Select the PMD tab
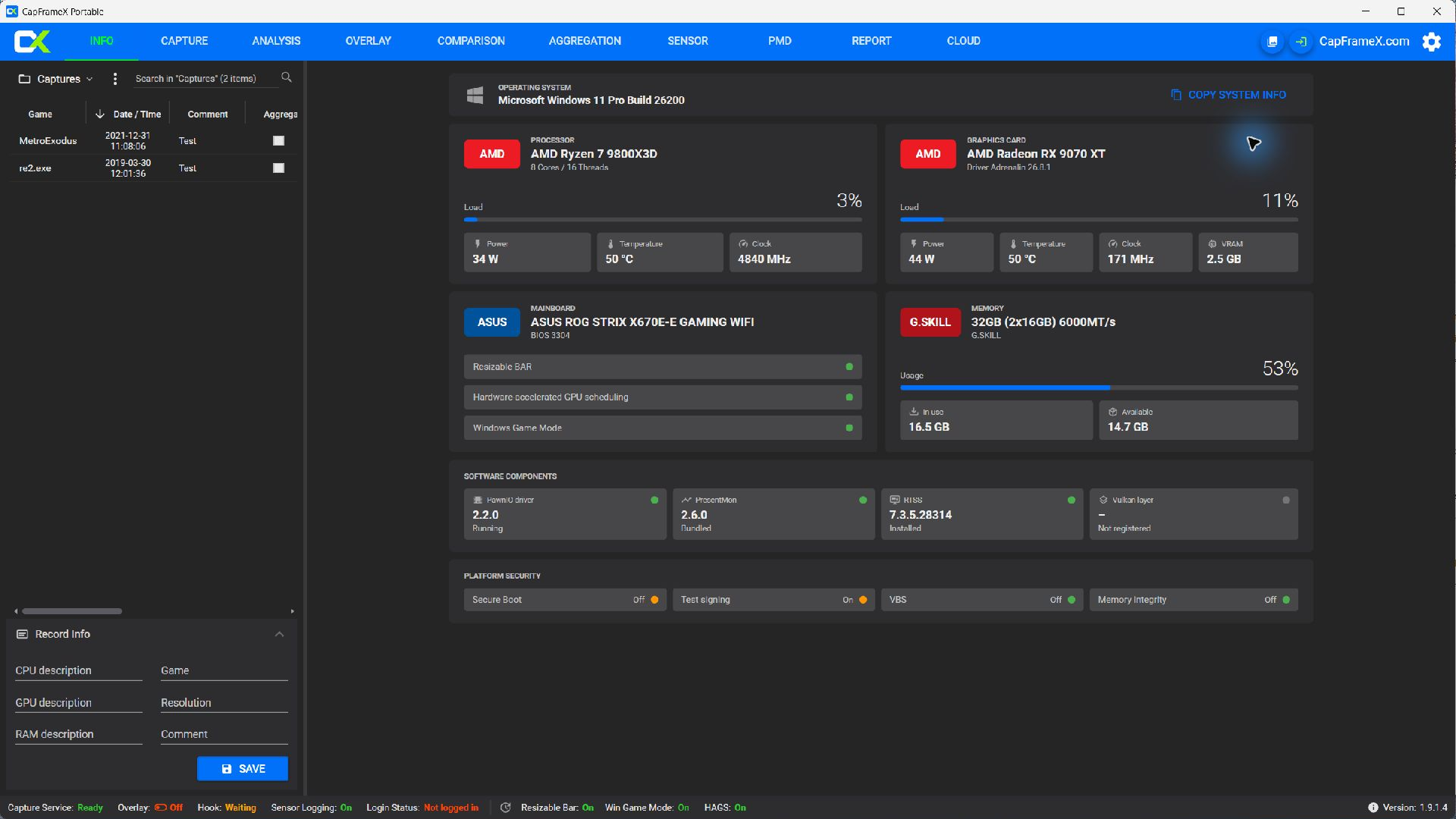1456x819 pixels. 780,41
